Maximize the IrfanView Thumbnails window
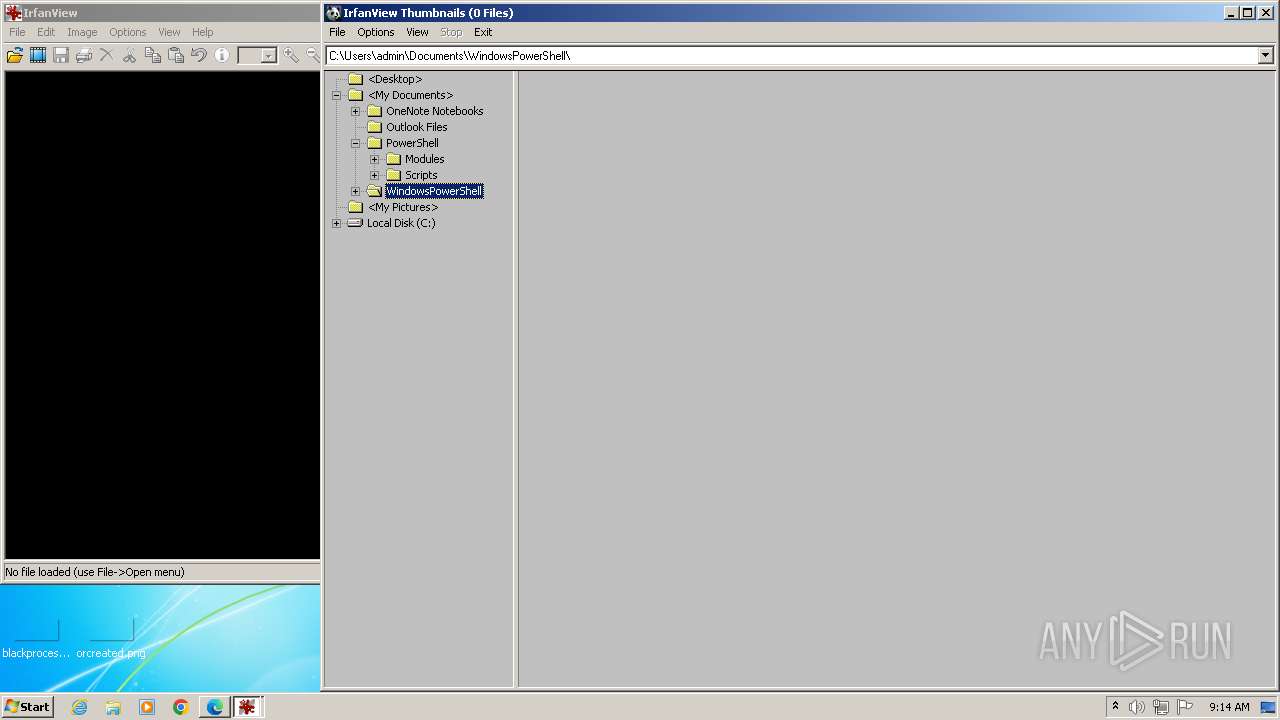Viewport: 1280px width, 720px height. click(x=1247, y=13)
